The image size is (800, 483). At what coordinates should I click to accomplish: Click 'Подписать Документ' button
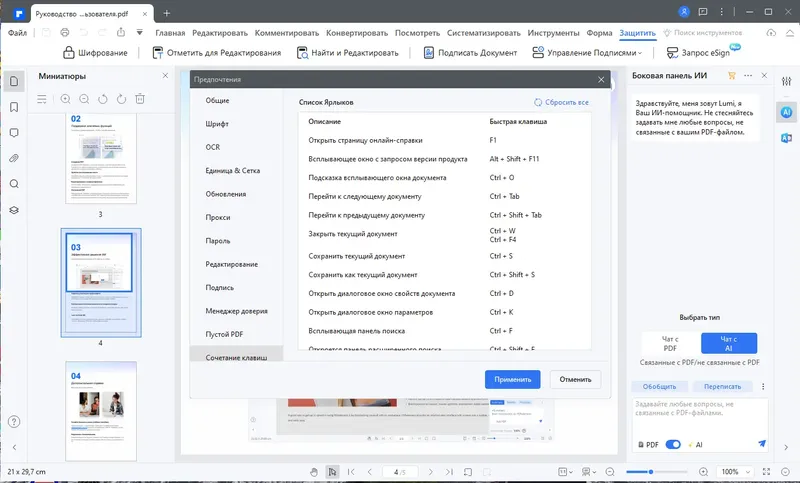(x=470, y=53)
